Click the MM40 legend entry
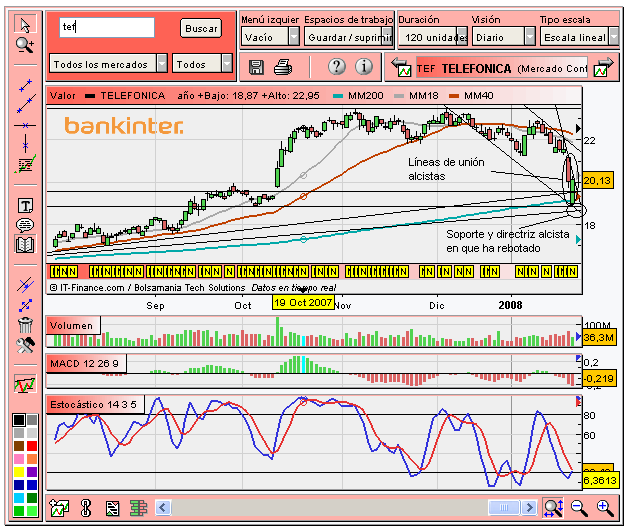 point(471,95)
